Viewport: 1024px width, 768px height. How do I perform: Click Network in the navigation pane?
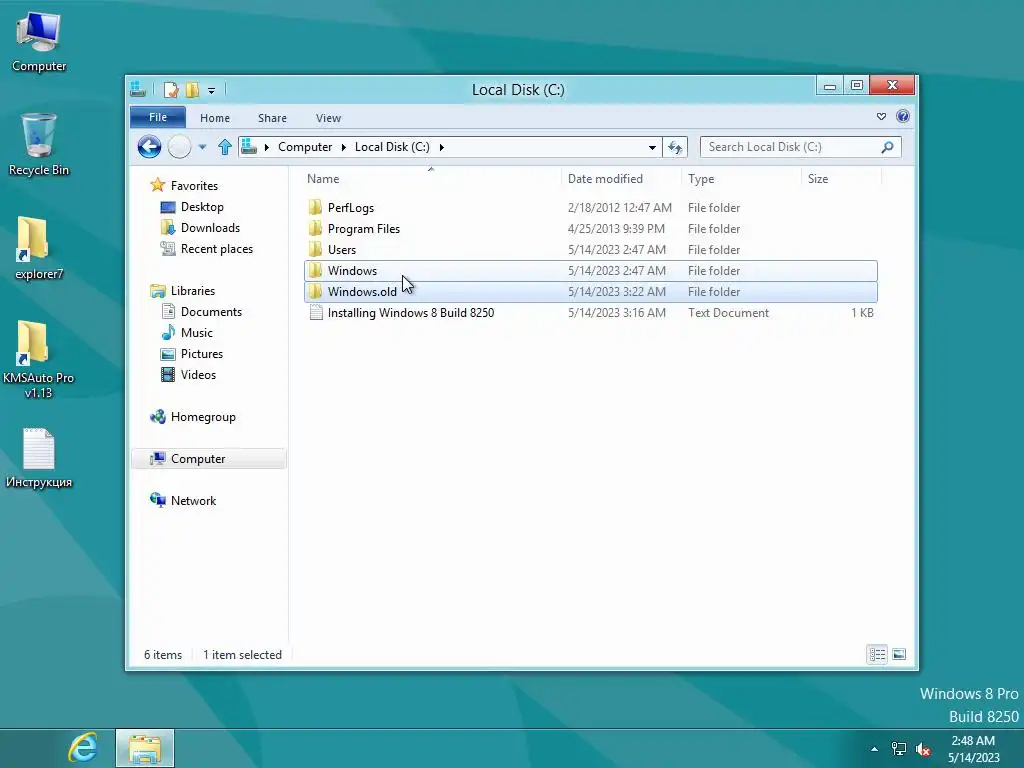coord(193,500)
